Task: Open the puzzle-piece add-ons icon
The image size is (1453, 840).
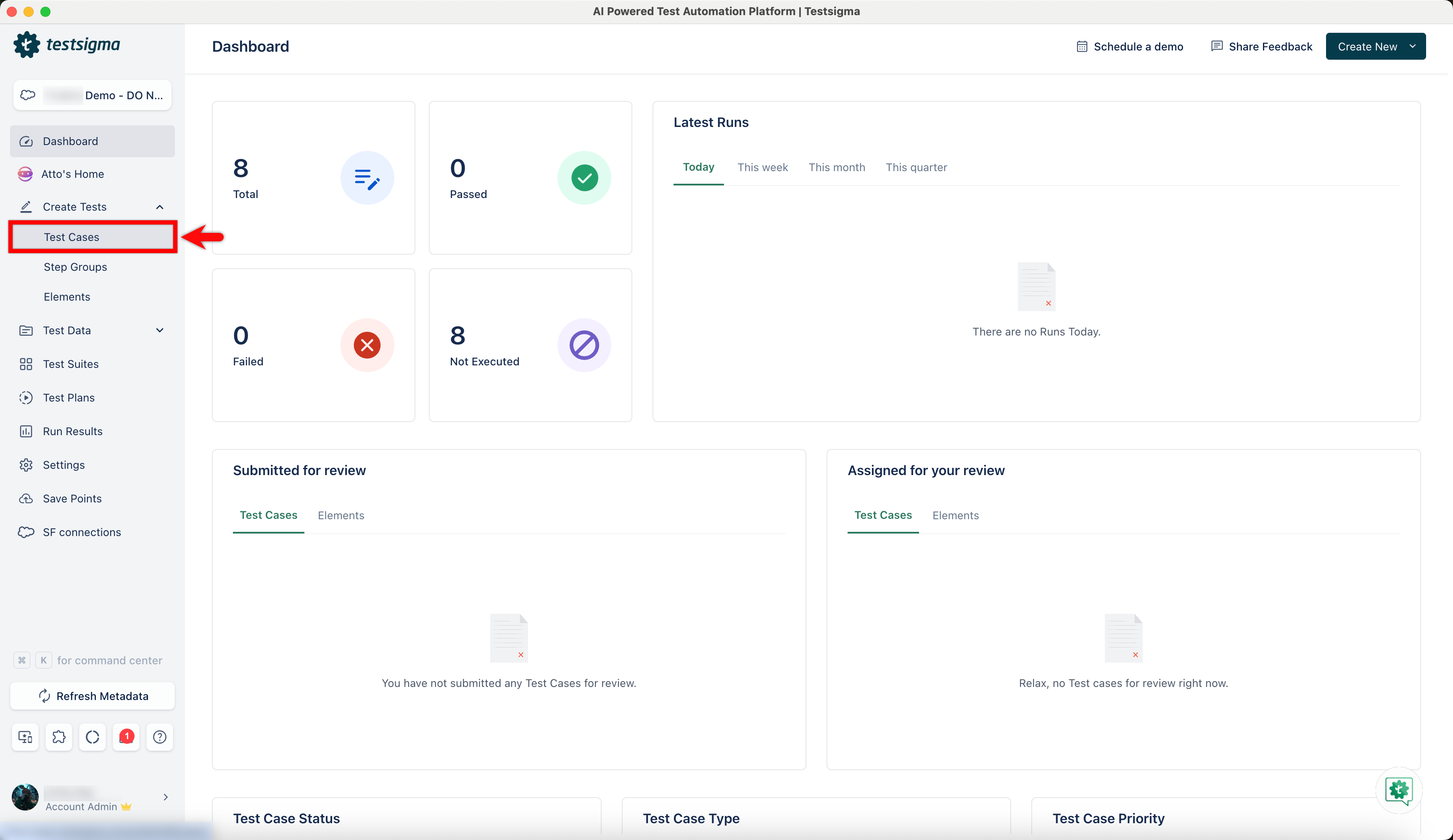Action: (59, 737)
